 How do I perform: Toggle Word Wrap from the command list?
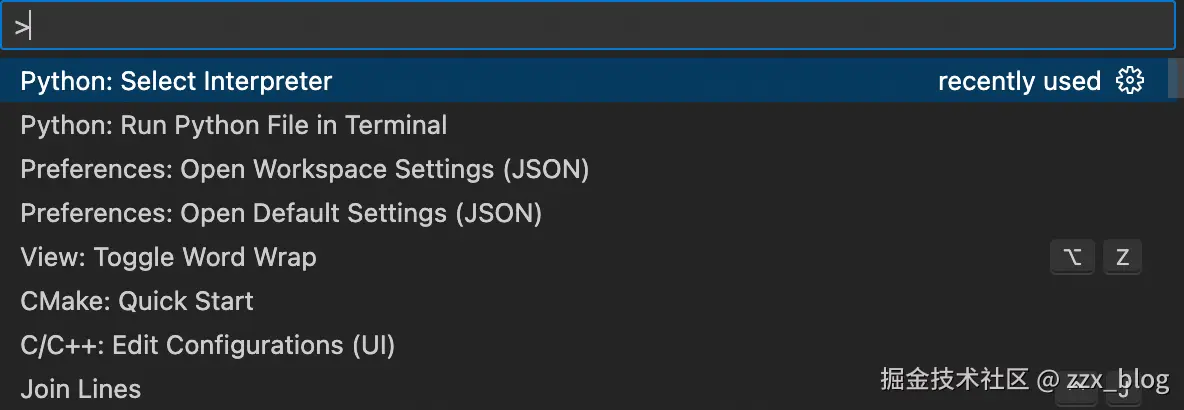tap(168, 257)
